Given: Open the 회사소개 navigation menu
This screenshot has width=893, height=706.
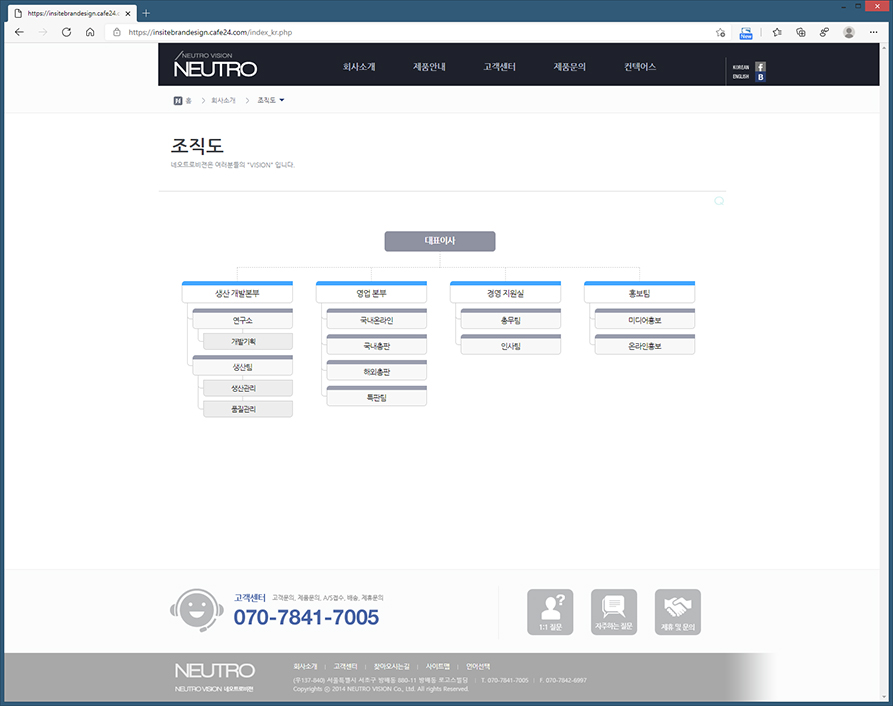Looking at the screenshot, I should coord(359,67).
